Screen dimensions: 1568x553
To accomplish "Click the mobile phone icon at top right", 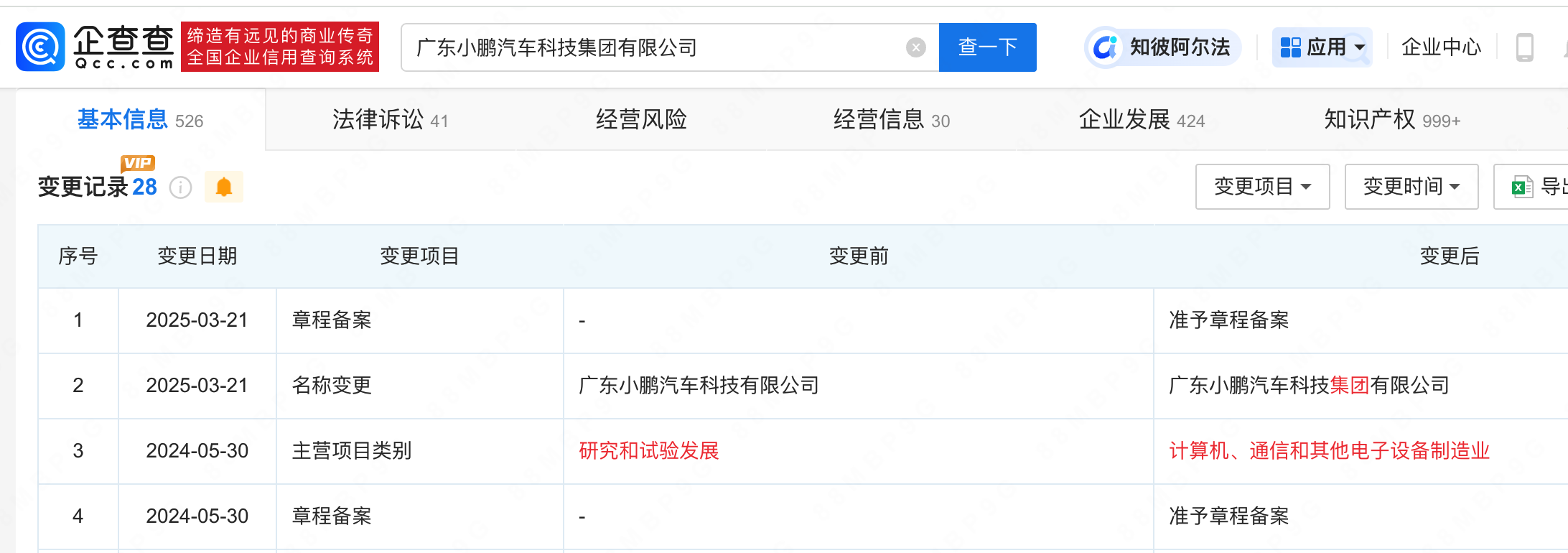I will pos(1523,46).
